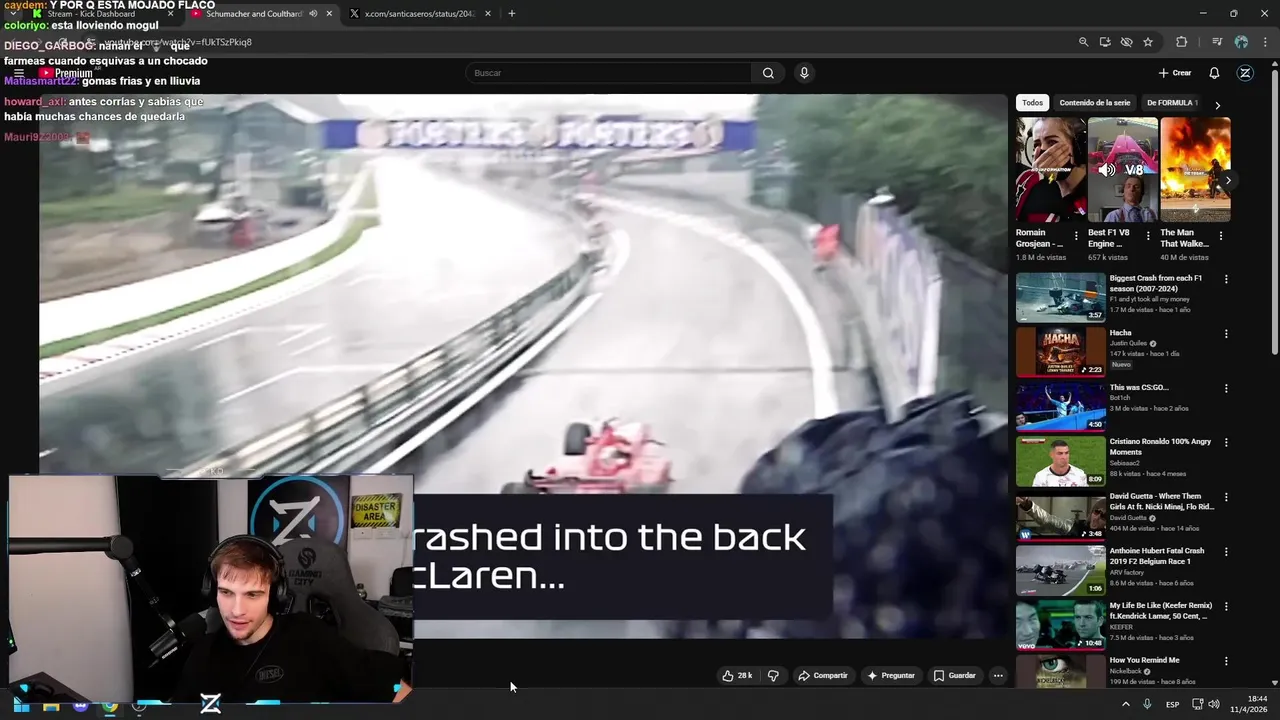The image size is (1280, 720).
Task: Advance the Shorts shelf with the next arrow
Action: [1228, 181]
